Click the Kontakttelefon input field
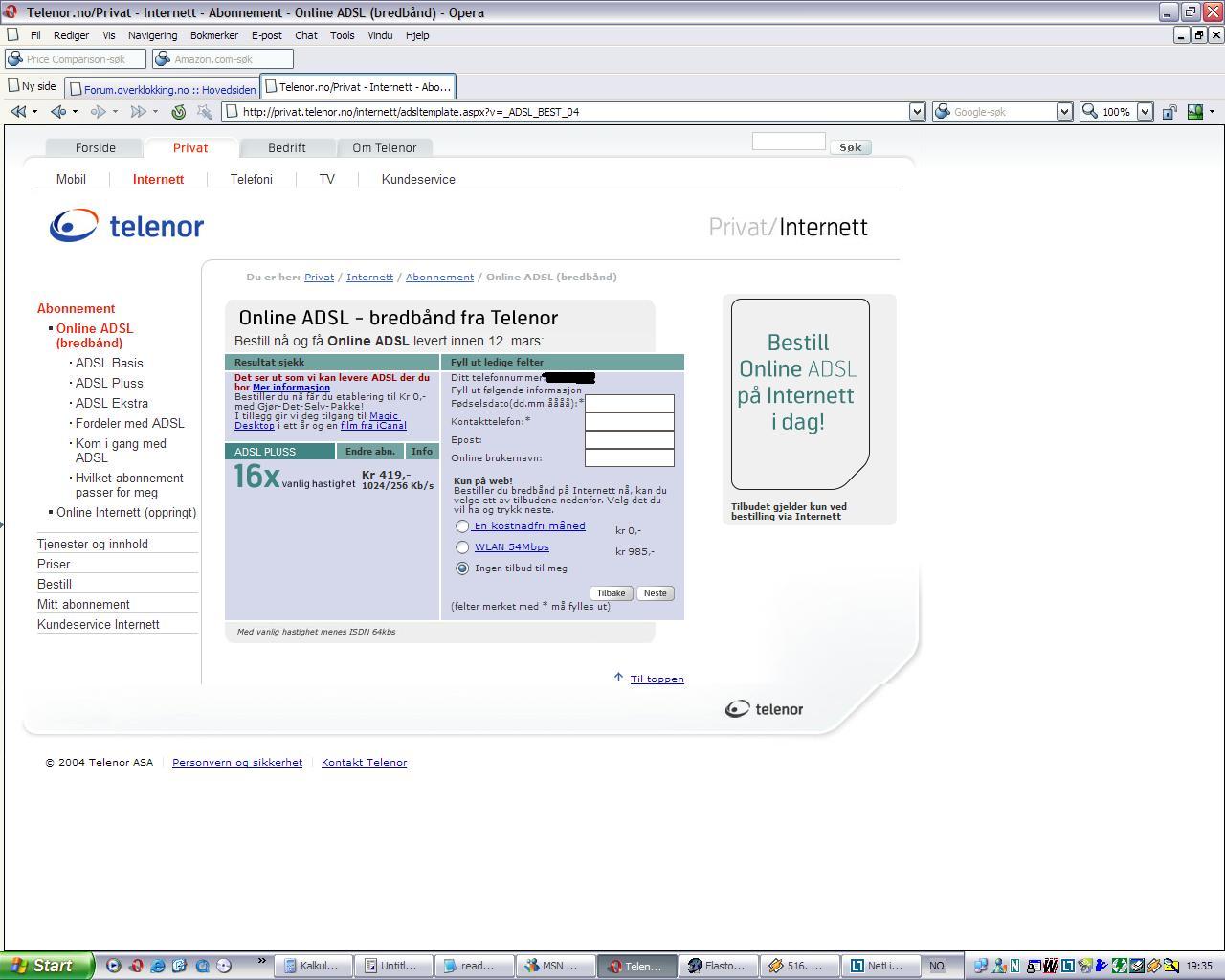This screenshot has height=980, width=1225. point(630,422)
